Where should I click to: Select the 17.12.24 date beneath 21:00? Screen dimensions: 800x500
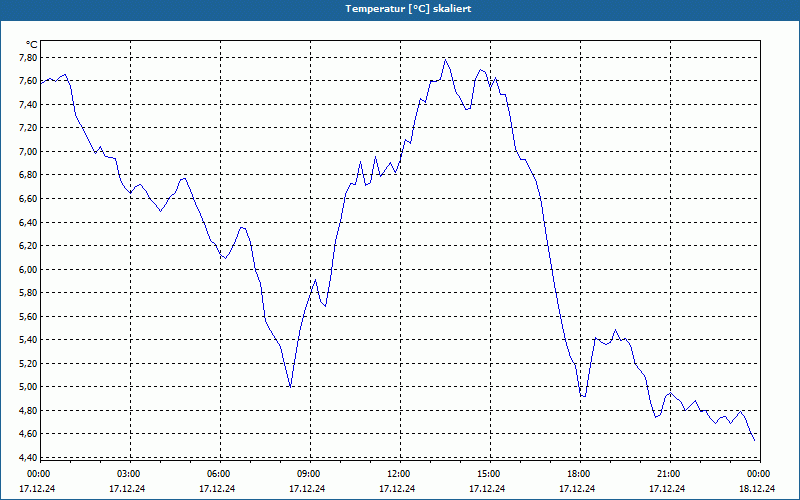tap(667, 488)
